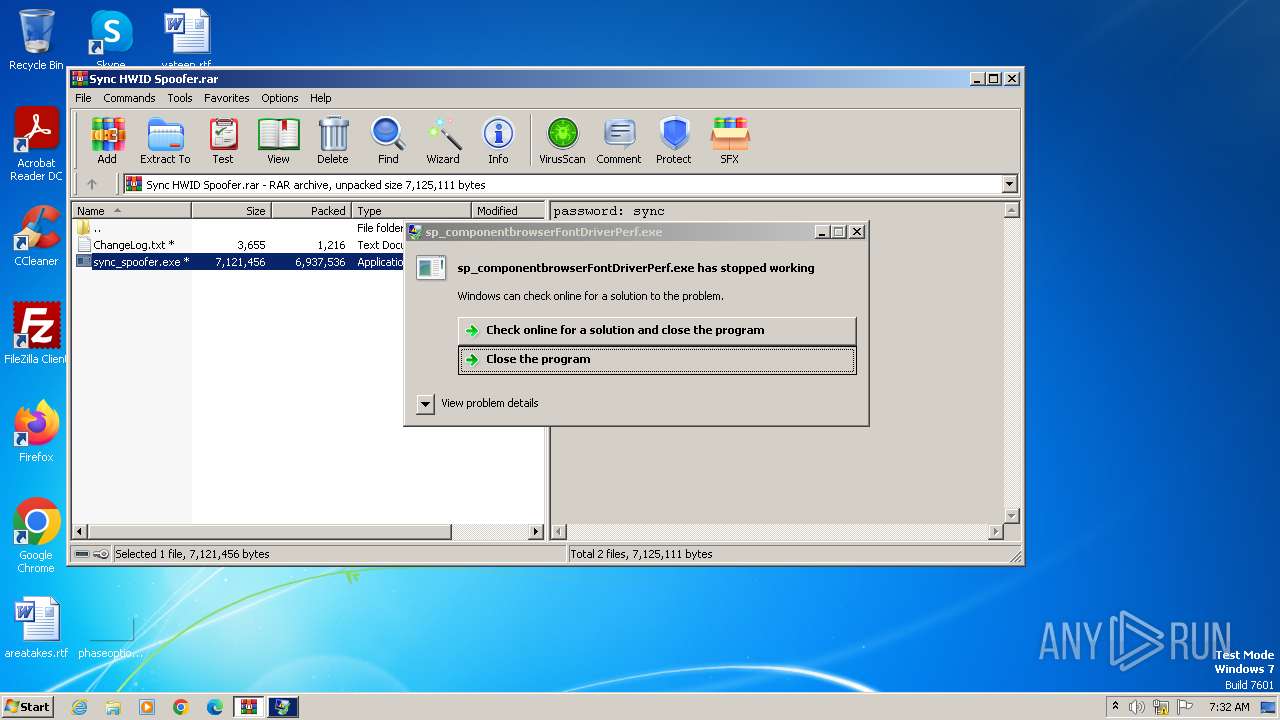Screen dimensions: 1280x720
Task: Click the Protect shield icon
Action: pyautogui.click(x=674, y=140)
